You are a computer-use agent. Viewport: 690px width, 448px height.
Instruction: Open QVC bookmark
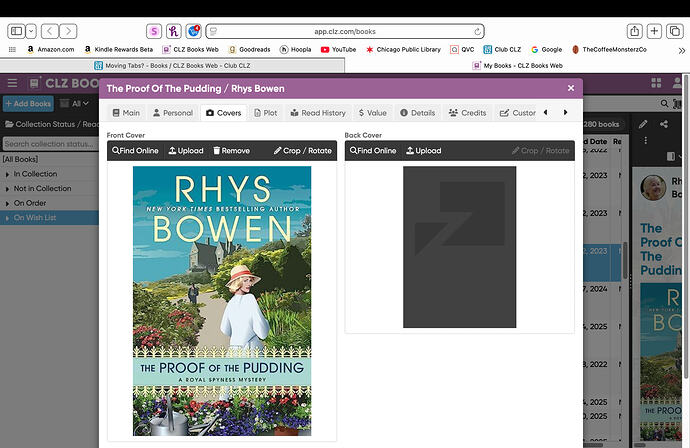pos(462,50)
